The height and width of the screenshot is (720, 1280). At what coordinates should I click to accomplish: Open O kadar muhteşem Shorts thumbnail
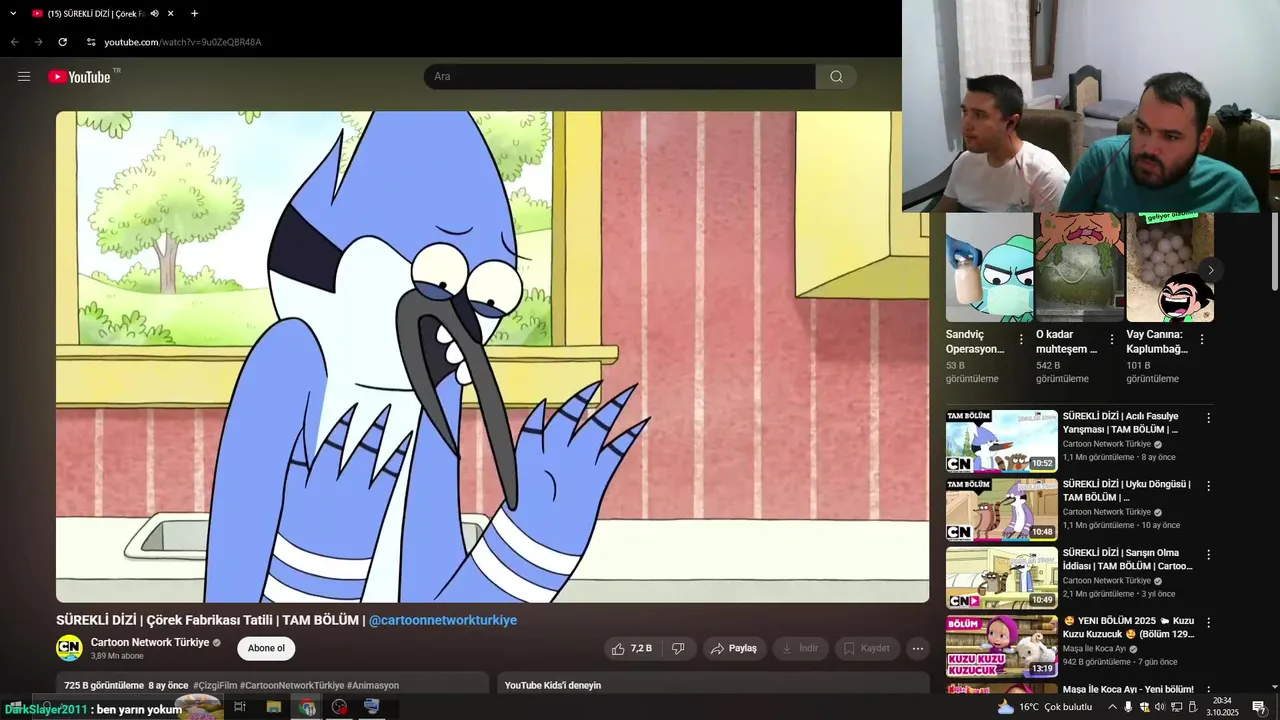pyautogui.click(x=1080, y=267)
